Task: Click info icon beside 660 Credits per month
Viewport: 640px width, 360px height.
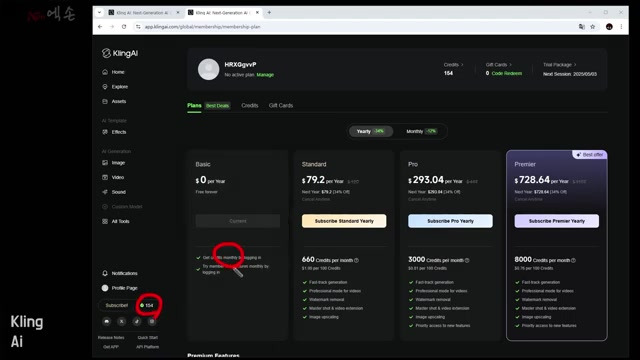Action: click(x=356, y=260)
